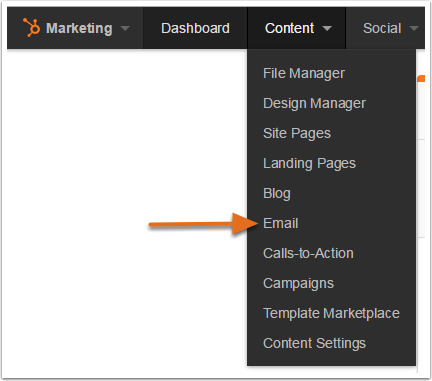Viewport: 432px width, 381px height.
Task: Click the orange arrow pointing to Email
Action: [203, 224]
